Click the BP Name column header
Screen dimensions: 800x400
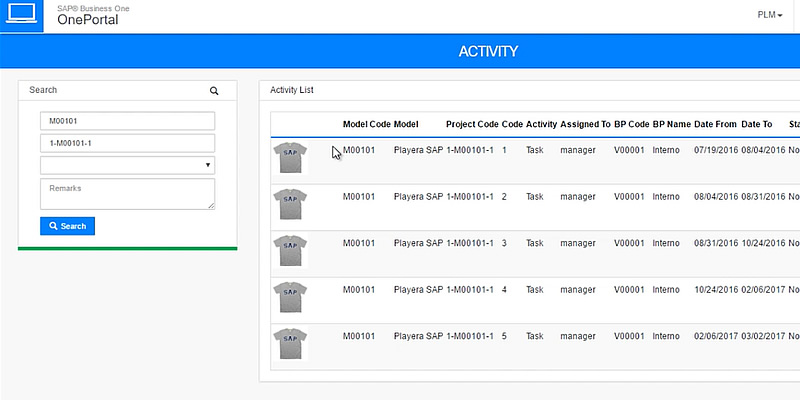pos(671,125)
